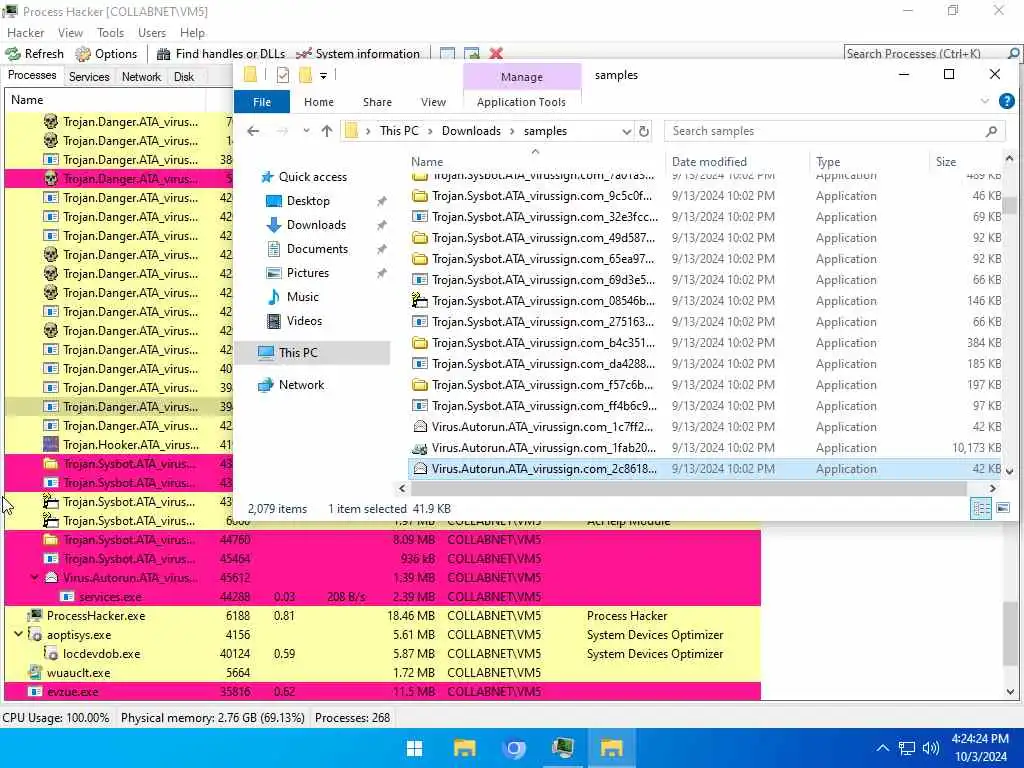Expand the ribbon with chevron

(984, 101)
